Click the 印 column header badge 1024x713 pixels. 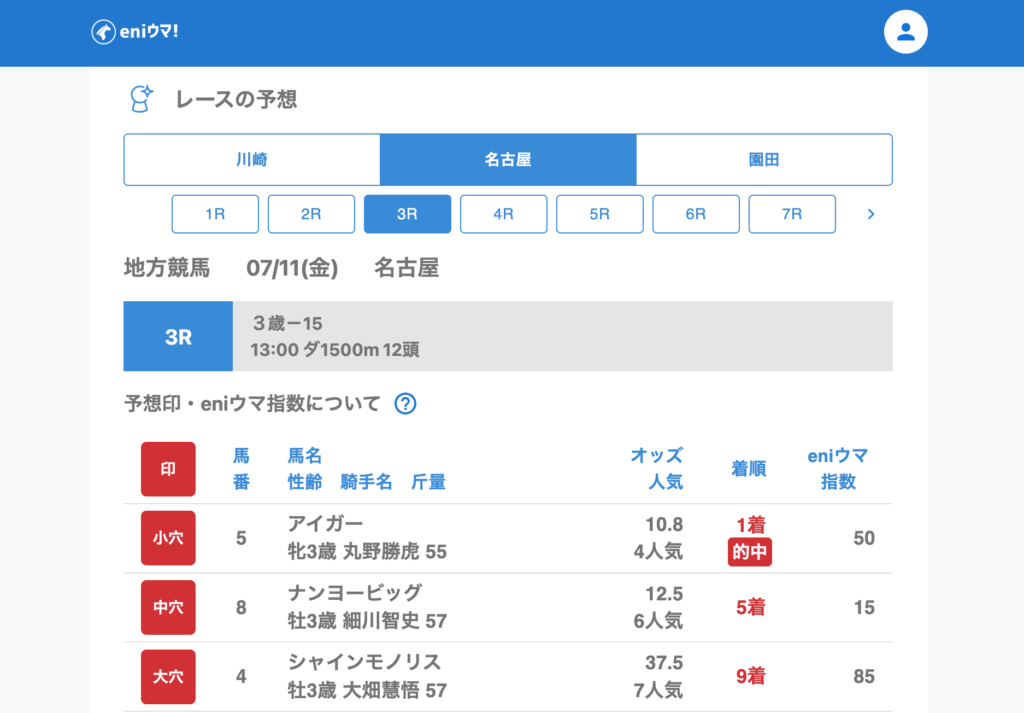(x=168, y=469)
